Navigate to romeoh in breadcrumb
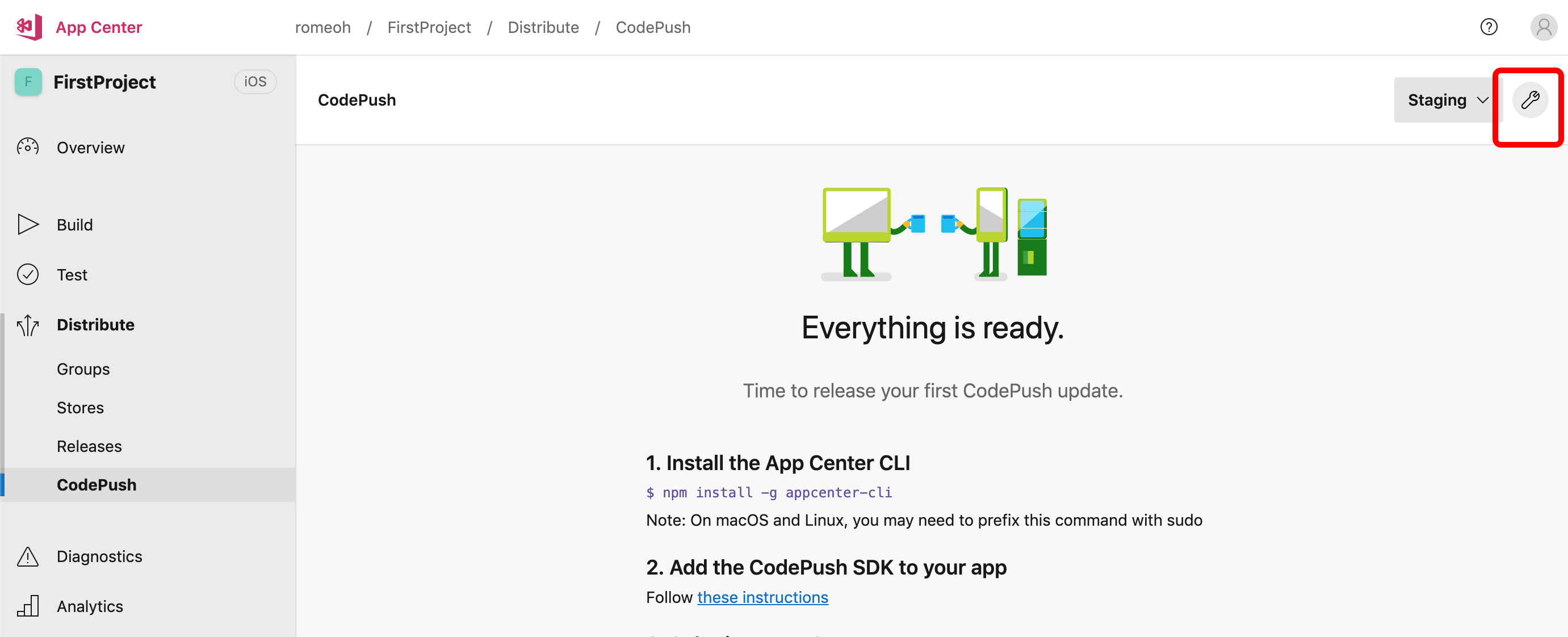The image size is (1568, 637). coord(322,27)
